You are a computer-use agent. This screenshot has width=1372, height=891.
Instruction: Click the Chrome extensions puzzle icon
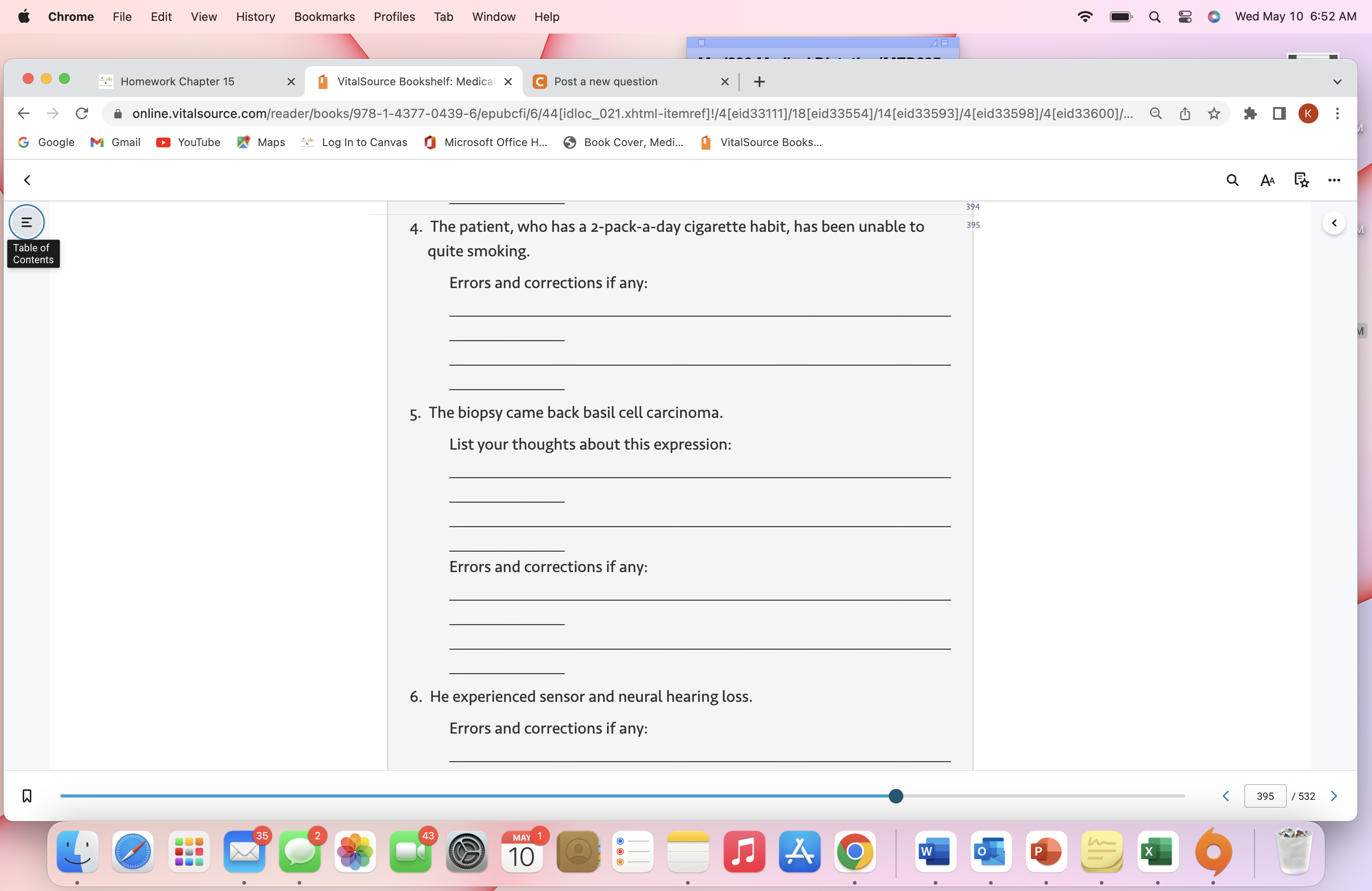pyautogui.click(x=1250, y=113)
